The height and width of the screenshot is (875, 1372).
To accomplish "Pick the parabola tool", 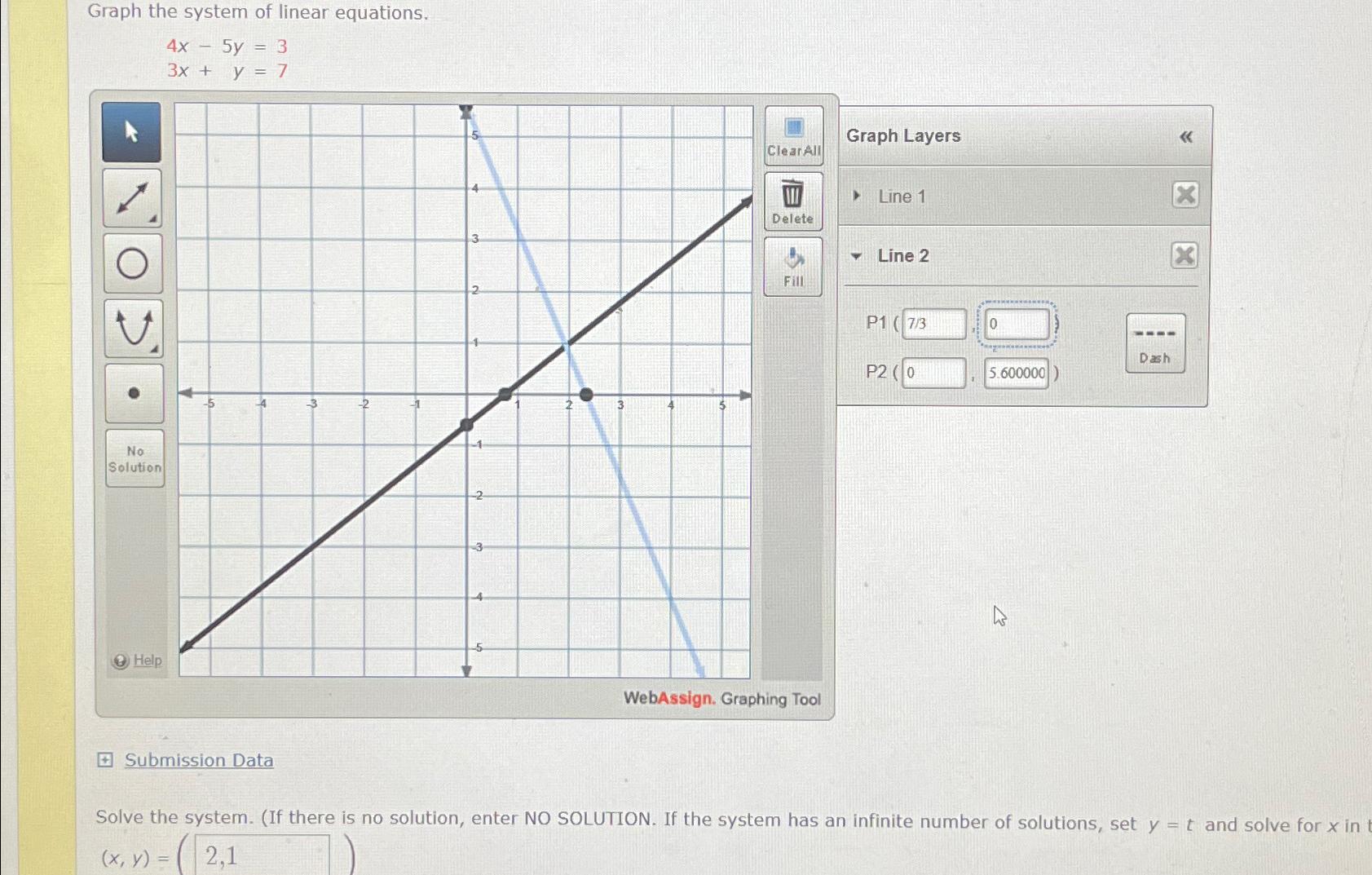I will pos(134,329).
